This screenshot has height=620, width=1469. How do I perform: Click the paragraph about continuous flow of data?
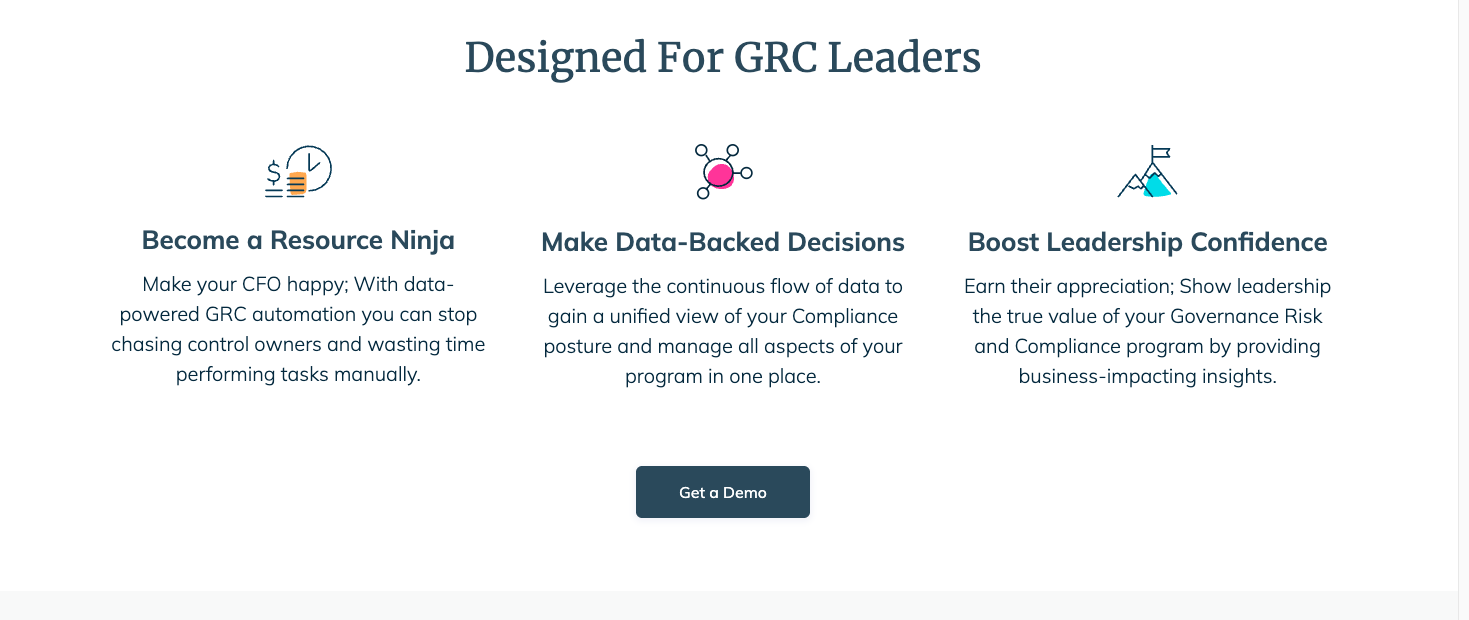coord(723,332)
